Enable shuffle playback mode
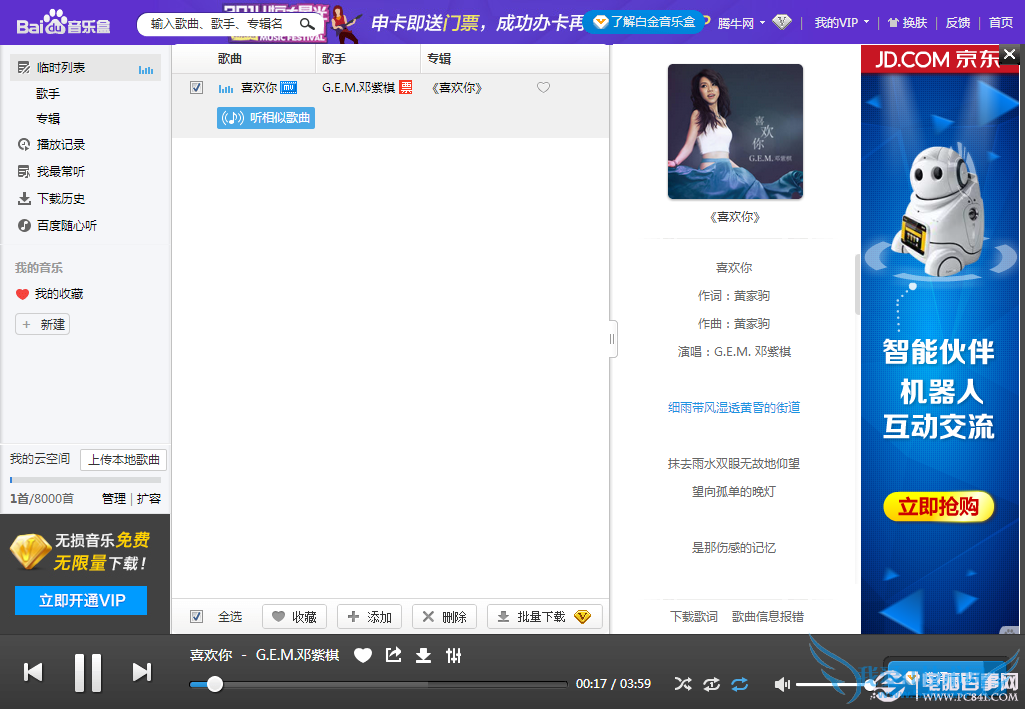The width and height of the screenshot is (1025, 709). (682, 684)
